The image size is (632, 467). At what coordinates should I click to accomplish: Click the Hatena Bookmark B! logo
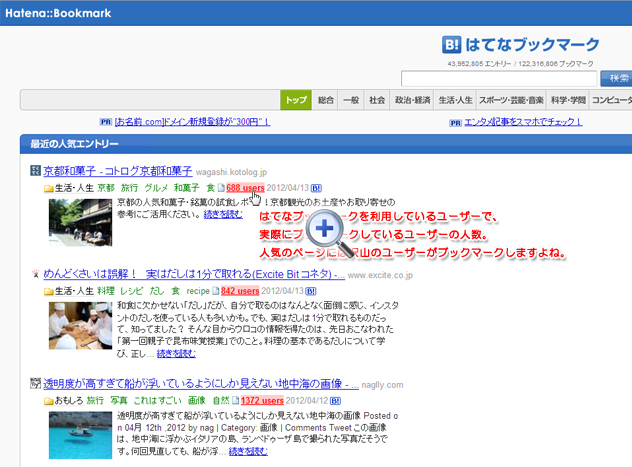[451, 44]
